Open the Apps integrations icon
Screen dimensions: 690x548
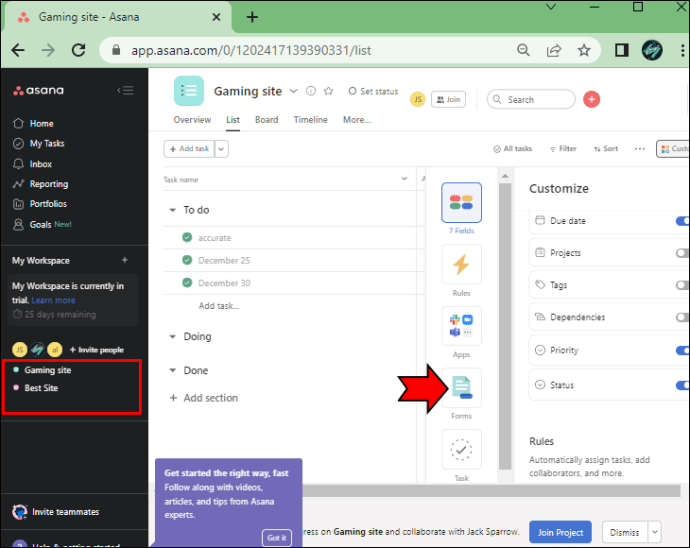[461, 326]
